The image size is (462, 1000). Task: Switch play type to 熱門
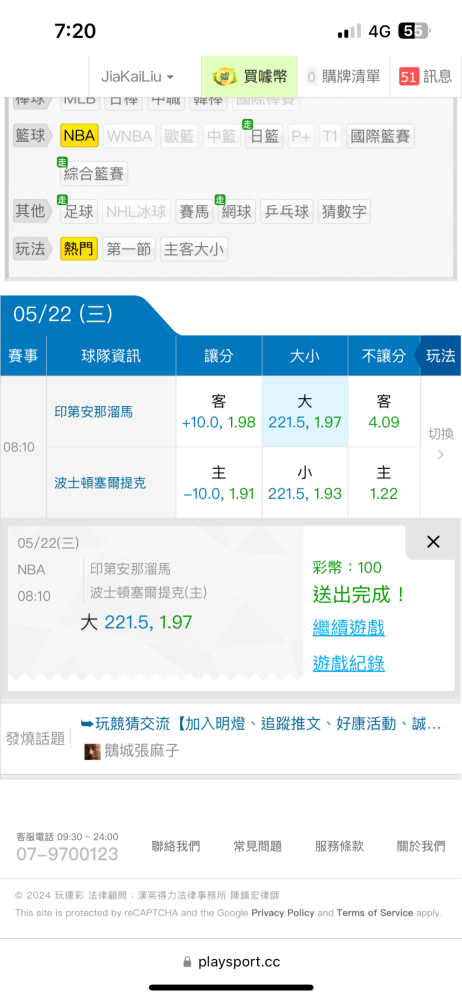coord(79,249)
